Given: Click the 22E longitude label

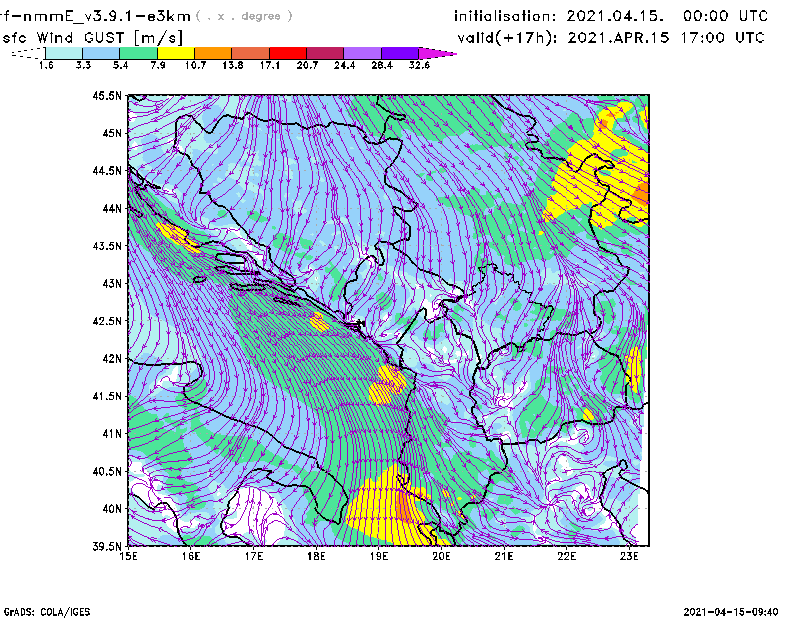Looking at the screenshot, I should tap(566, 556).
